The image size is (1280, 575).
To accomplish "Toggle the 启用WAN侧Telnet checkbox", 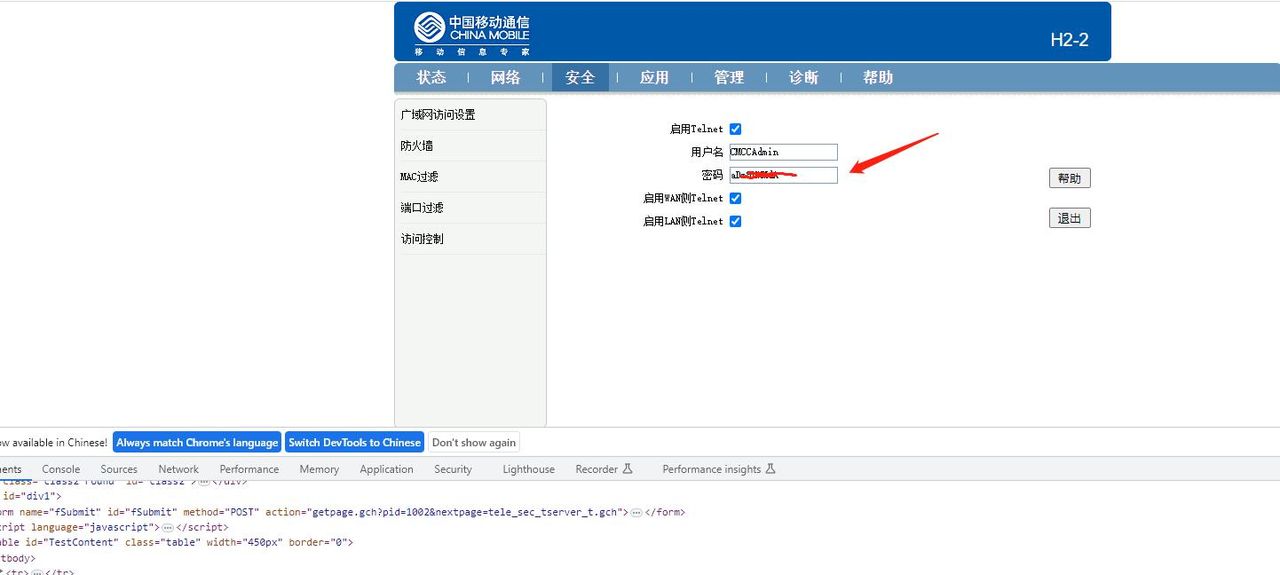I will 735,198.
